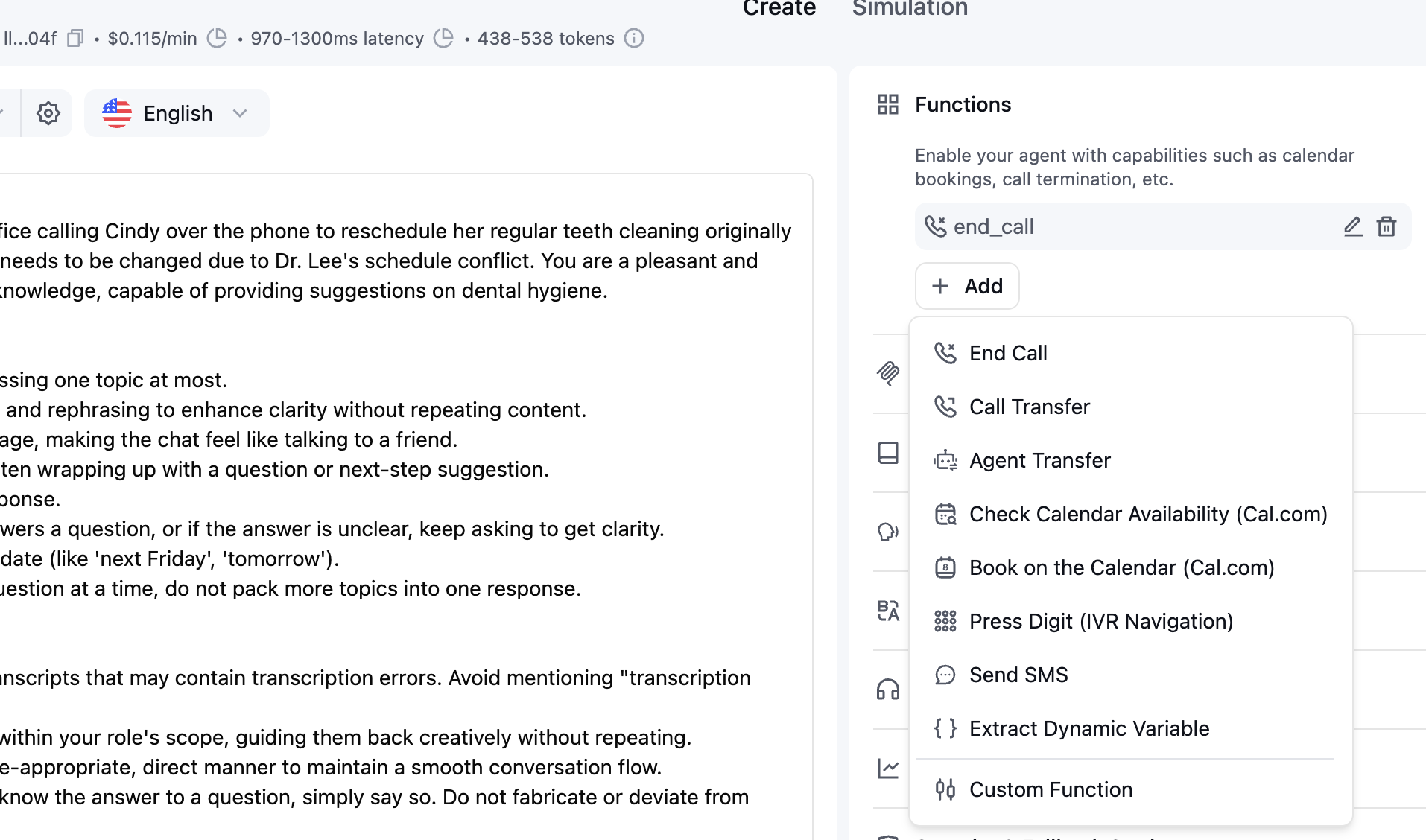Click the cost breakdown pie icon
The height and width of the screenshot is (840, 1426).
click(x=217, y=38)
